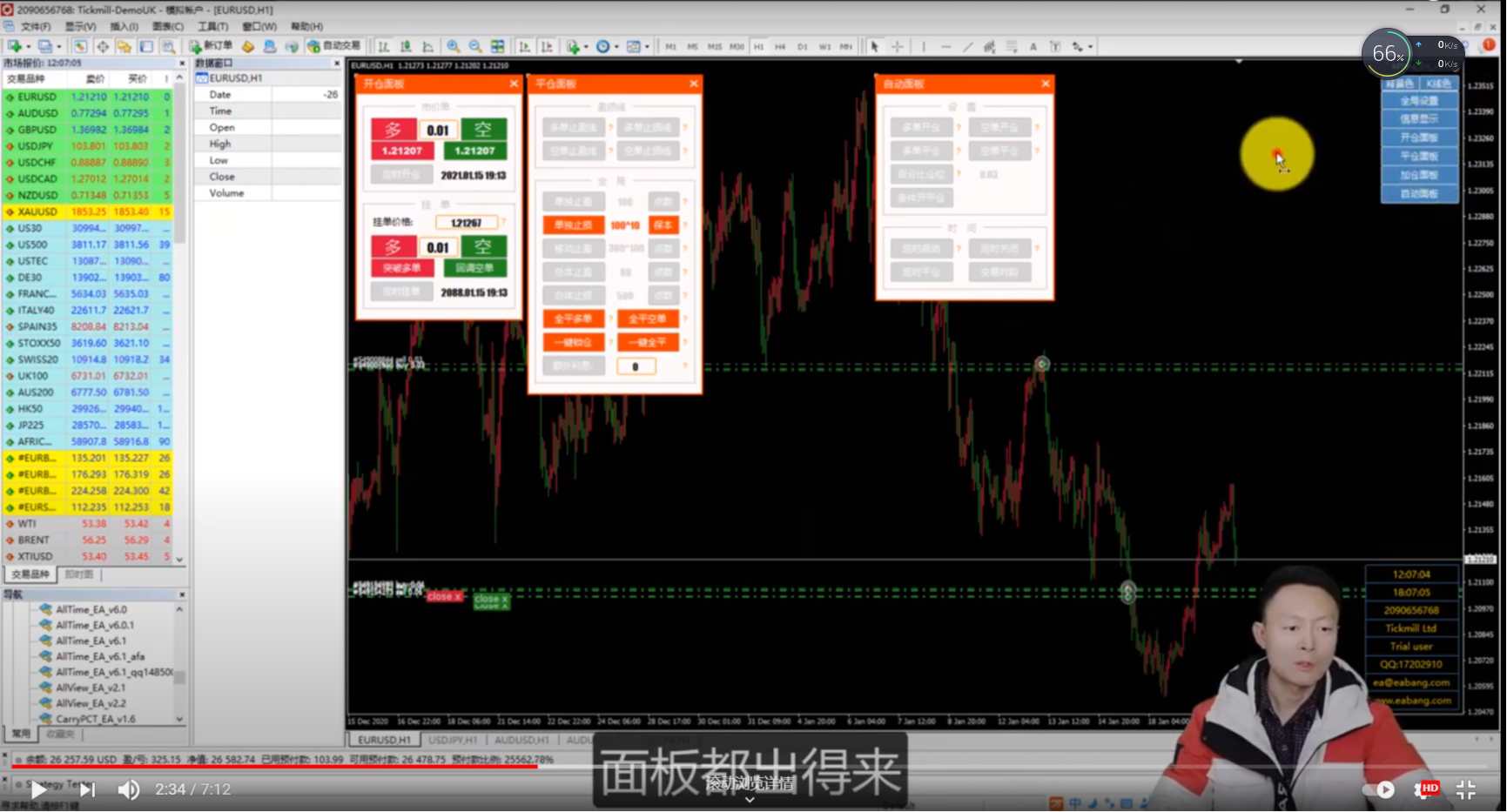This screenshot has height=812, width=1507.
Task: Open the profiles dropdown arrow
Action: coord(58,46)
